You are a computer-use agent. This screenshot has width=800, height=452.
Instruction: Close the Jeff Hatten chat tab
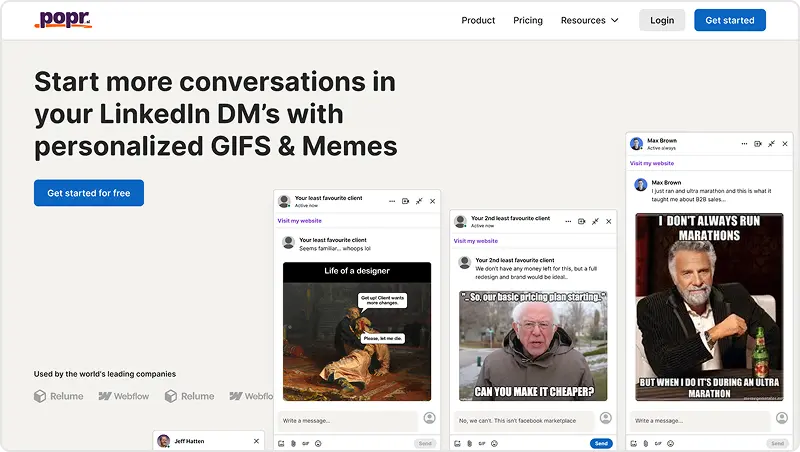pyautogui.click(x=256, y=441)
